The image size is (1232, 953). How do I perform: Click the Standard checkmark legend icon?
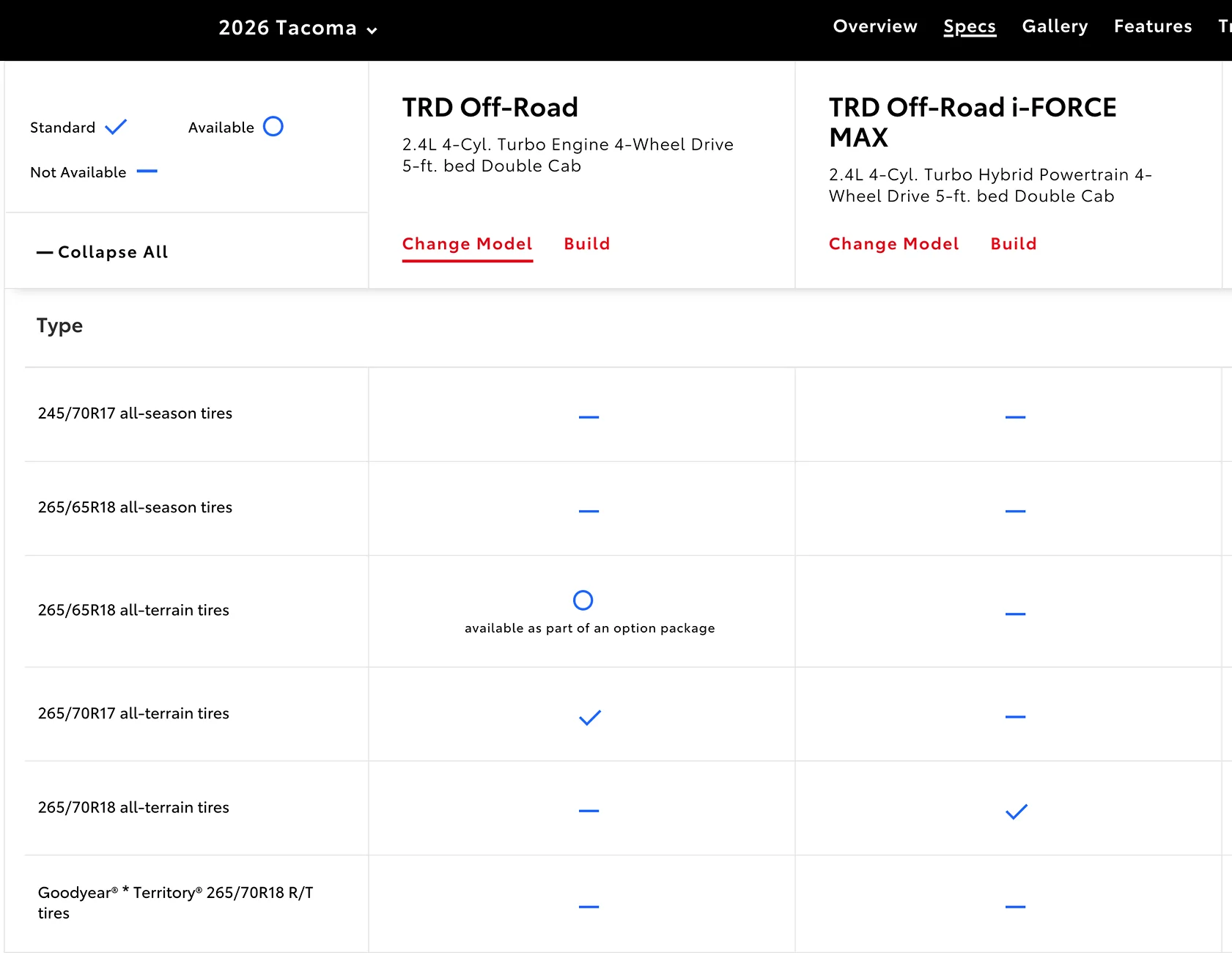pyautogui.click(x=116, y=127)
